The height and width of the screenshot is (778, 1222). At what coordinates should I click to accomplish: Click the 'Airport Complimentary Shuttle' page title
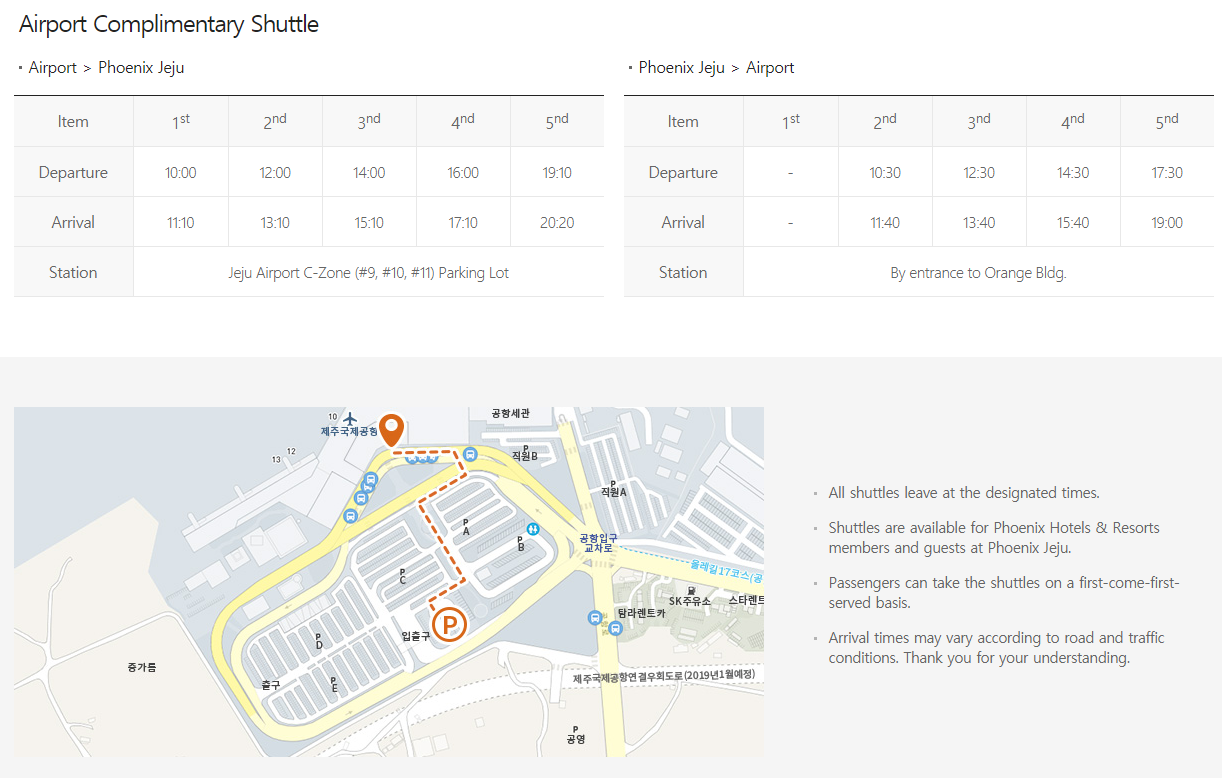click(x=169, y=24)
